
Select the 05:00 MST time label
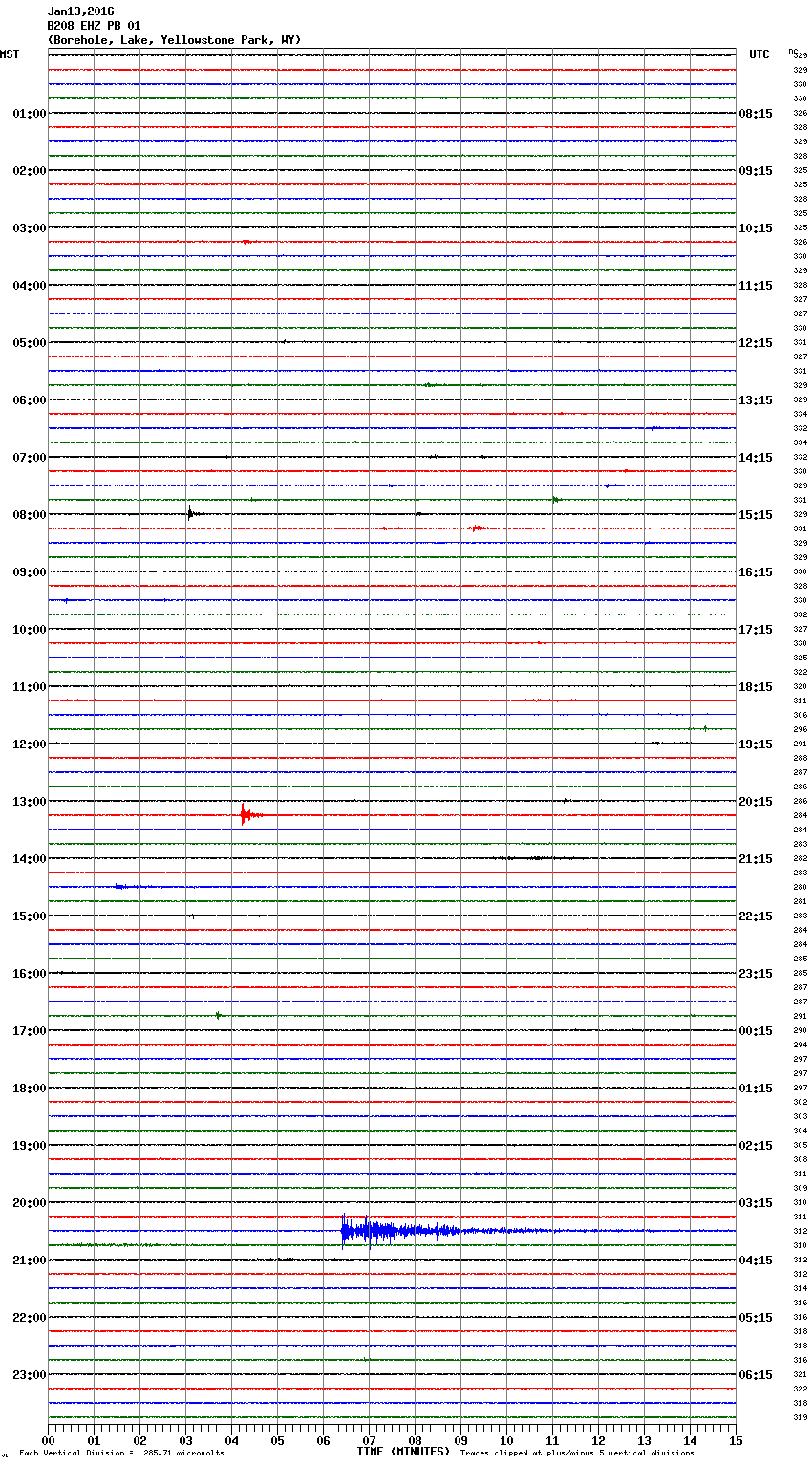[30, 343]
